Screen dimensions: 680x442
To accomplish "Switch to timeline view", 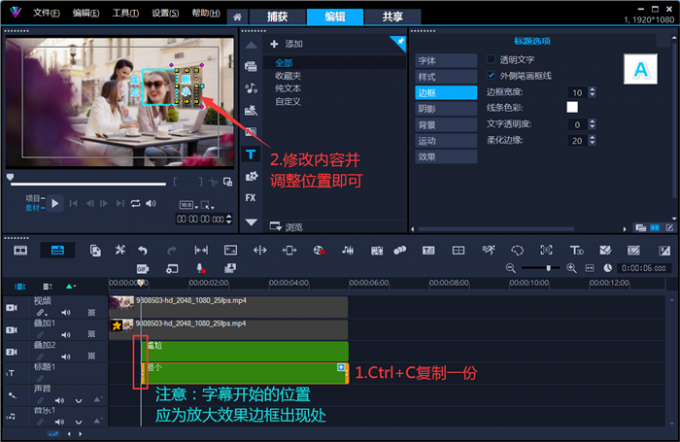I will tap(57, 250).
